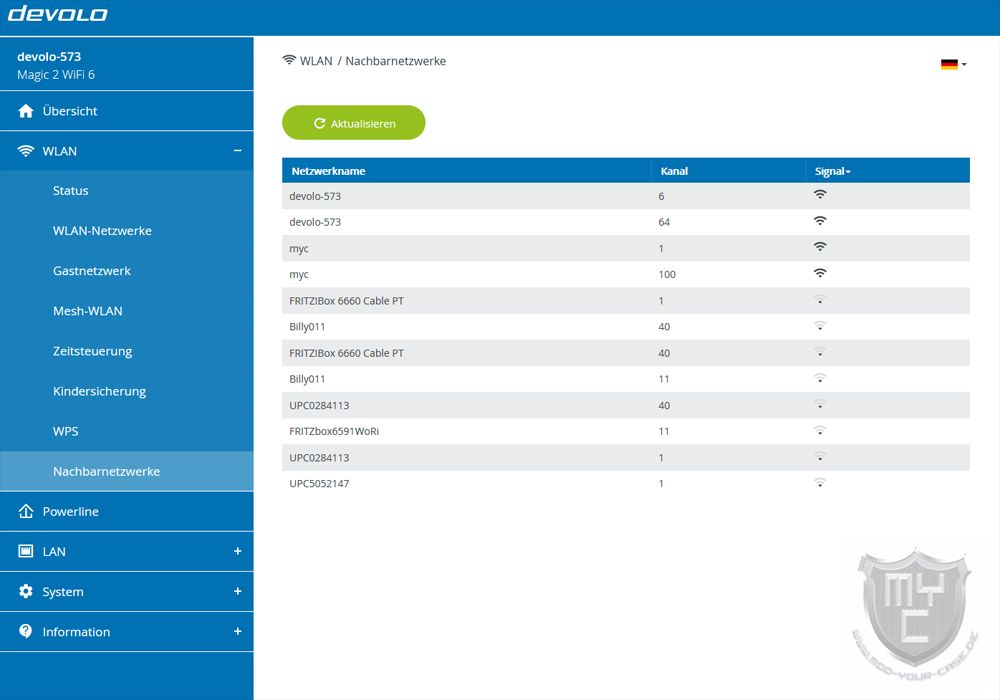
Task: Click the Information question mark icon
Action: tap(26, 631)
